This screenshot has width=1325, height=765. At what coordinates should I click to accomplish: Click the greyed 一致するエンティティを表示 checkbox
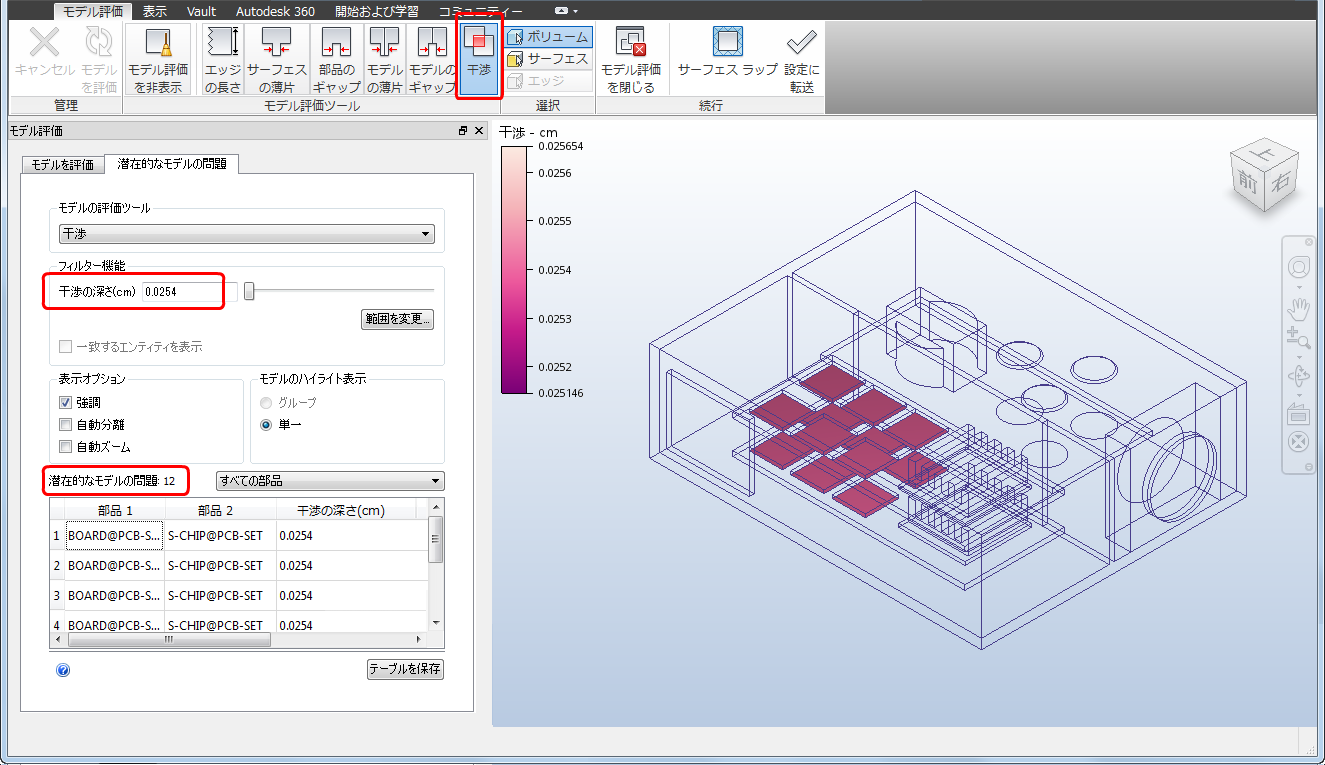[x=66, y=346]
